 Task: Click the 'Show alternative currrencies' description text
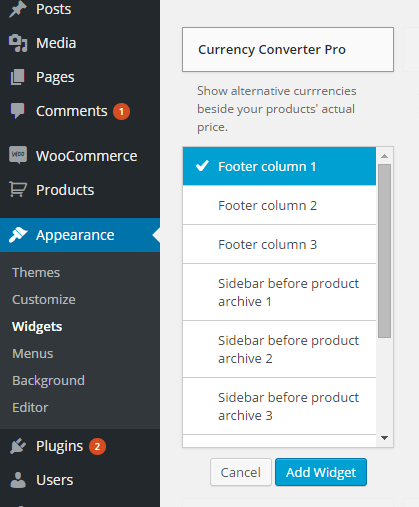click(x=277, y=109)
